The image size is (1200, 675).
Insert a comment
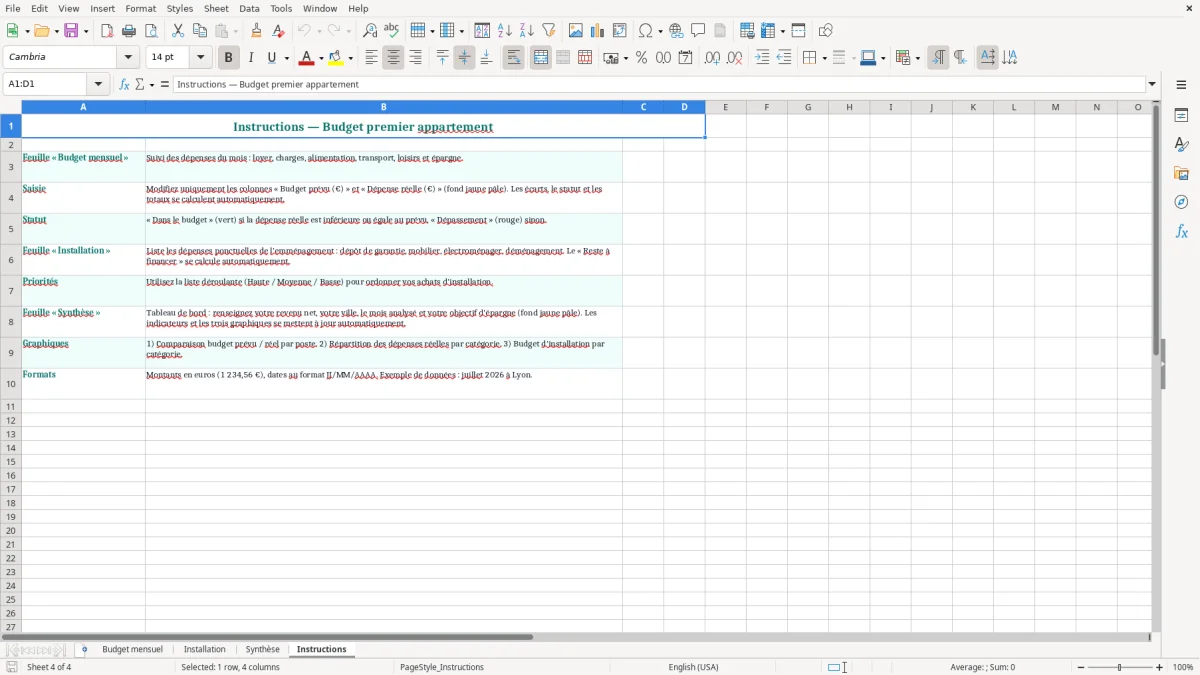(699, 31)
